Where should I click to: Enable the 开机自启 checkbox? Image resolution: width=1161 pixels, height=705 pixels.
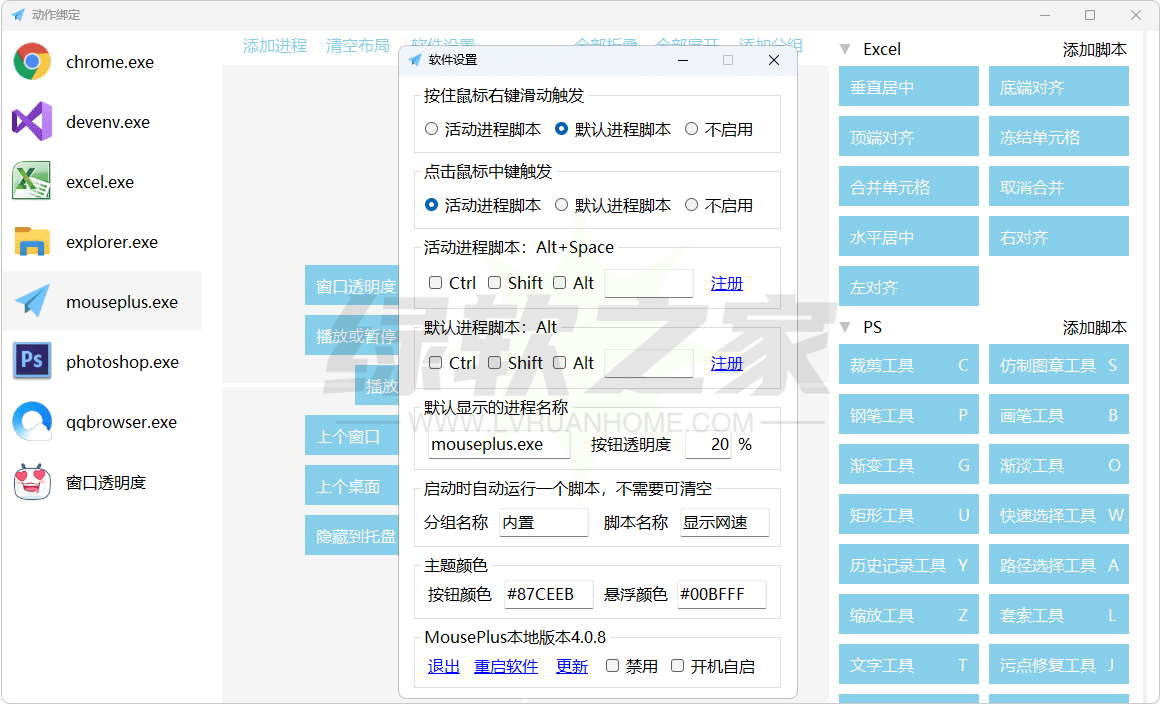678,666
